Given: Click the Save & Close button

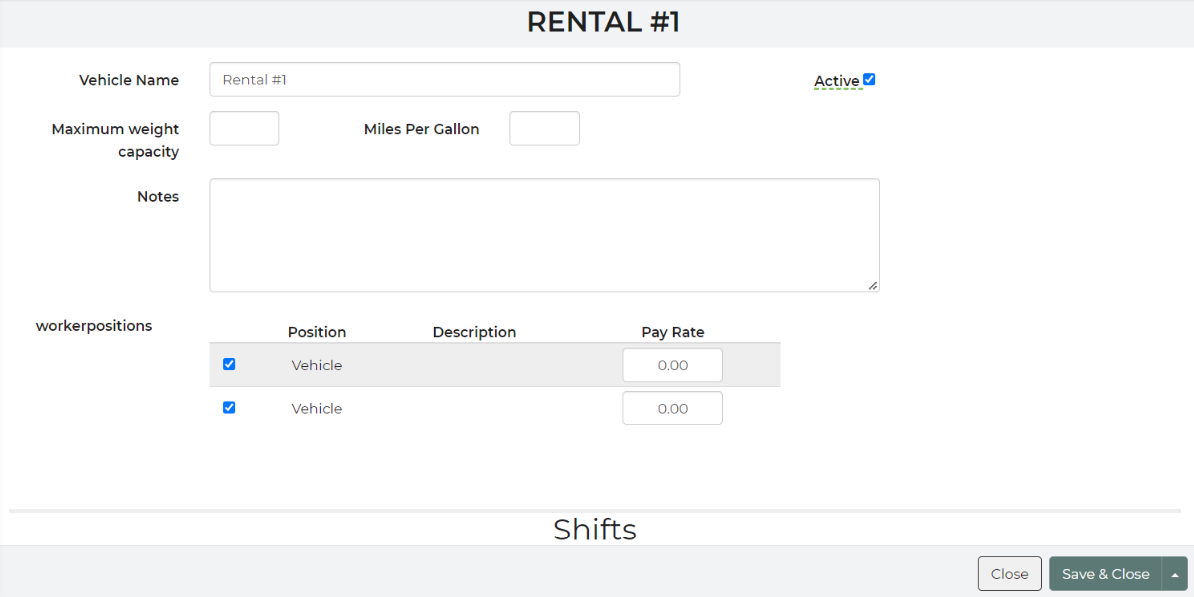Looking at the screenshot, I should 1106,574.
